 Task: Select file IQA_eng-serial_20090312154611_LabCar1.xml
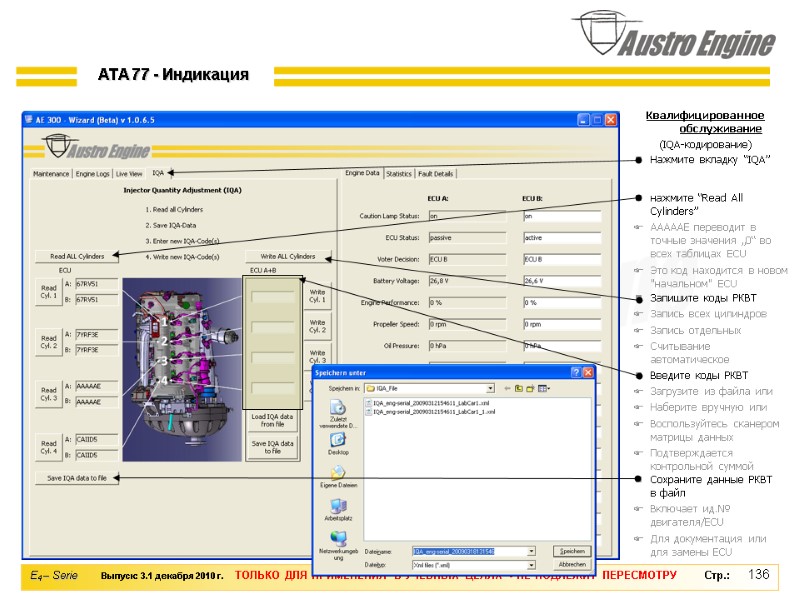pyautogui.click(x=428, y=403)
